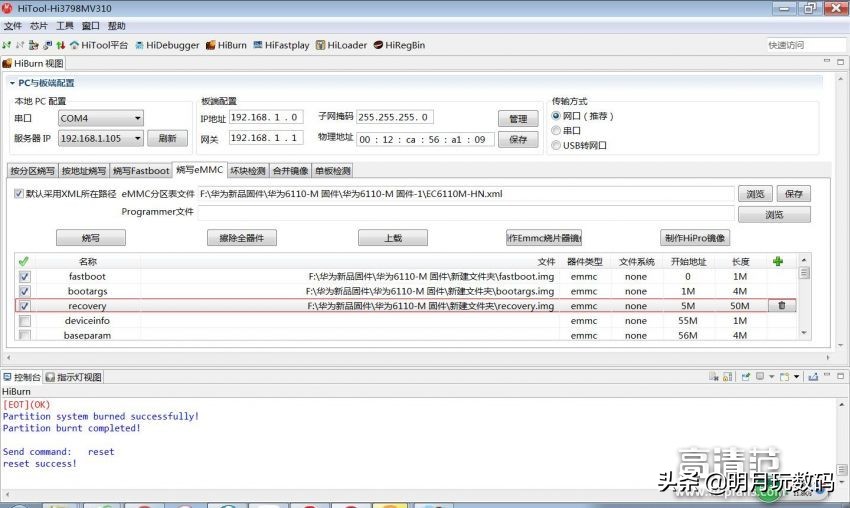Open the 芯片 menu
850x508 pixels.
click(38, 25)
